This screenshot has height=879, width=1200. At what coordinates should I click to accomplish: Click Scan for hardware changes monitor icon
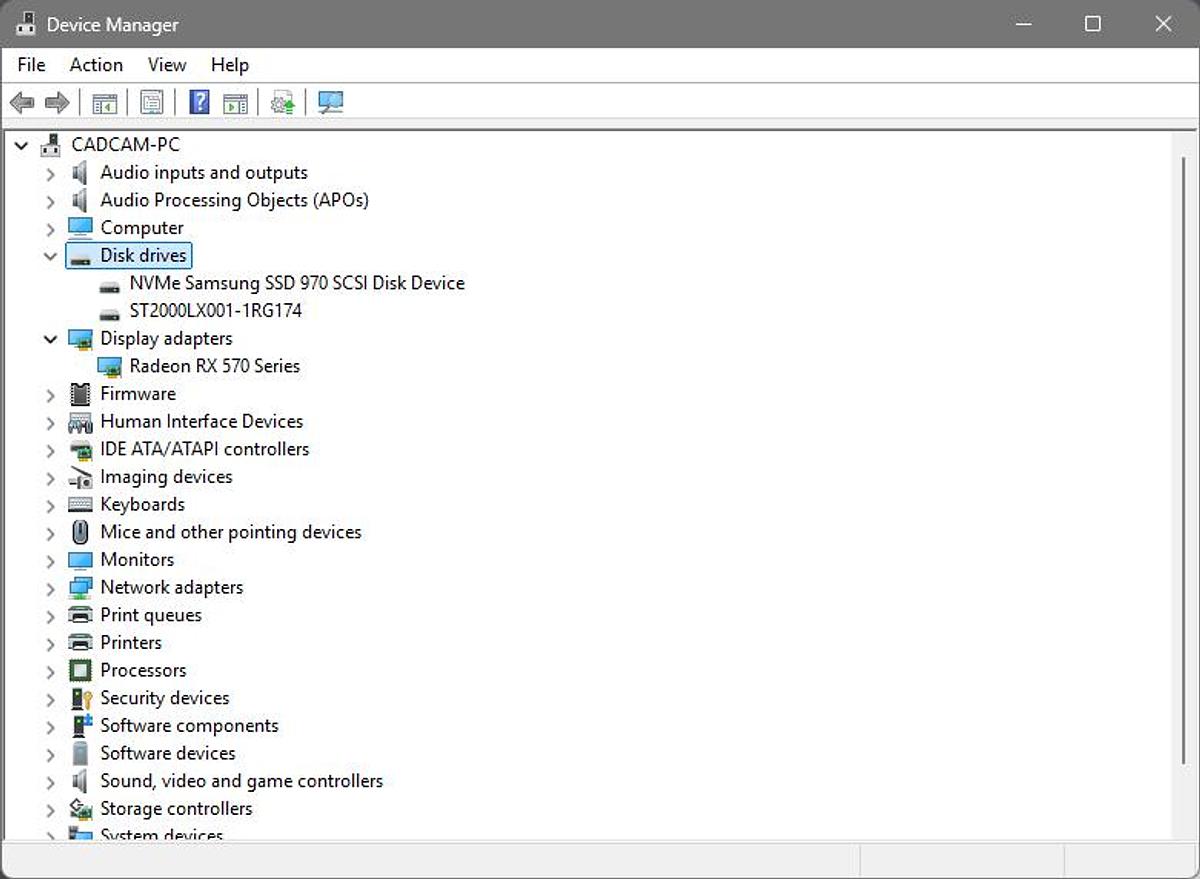(330, 102)
